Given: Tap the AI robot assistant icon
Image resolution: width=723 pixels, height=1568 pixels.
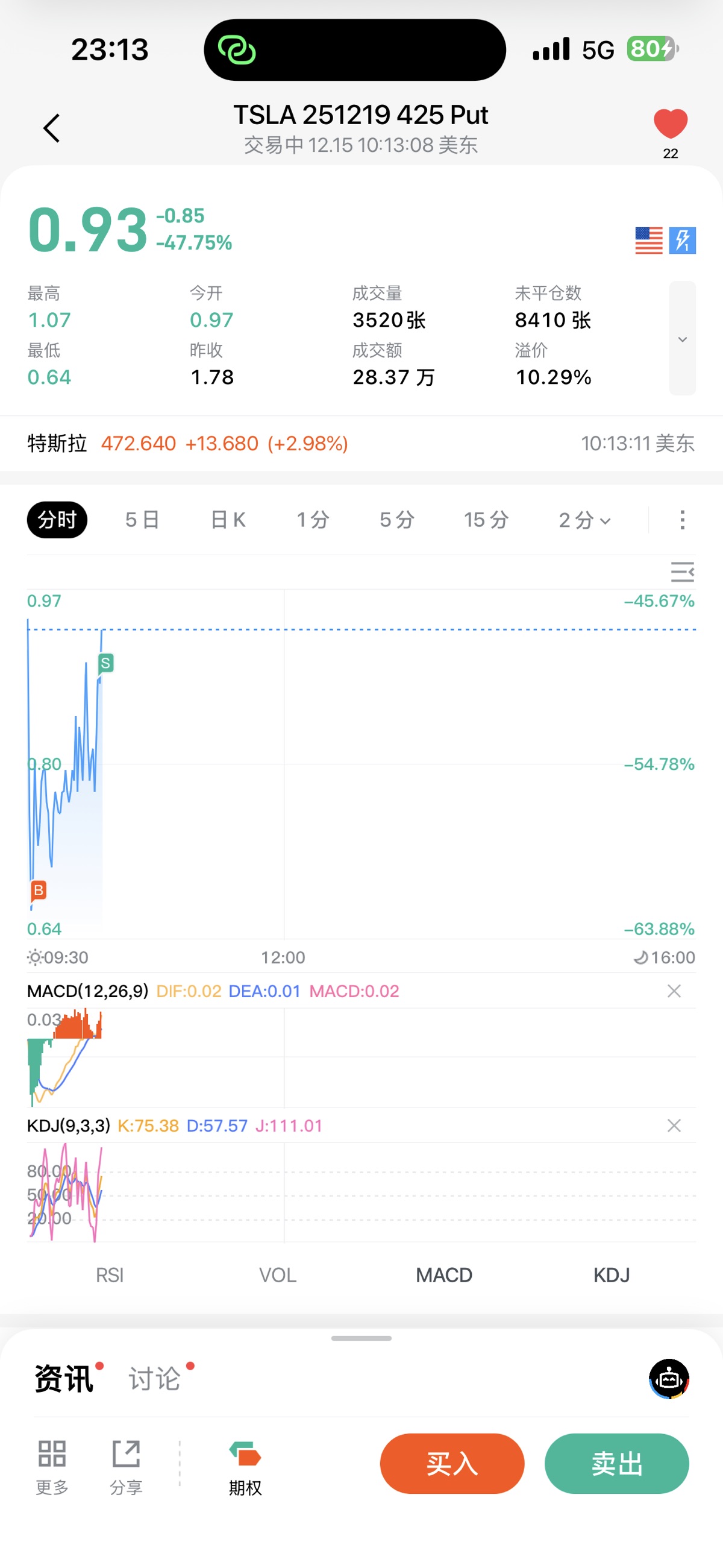Looking at the screenshot, I should 669,1379.
